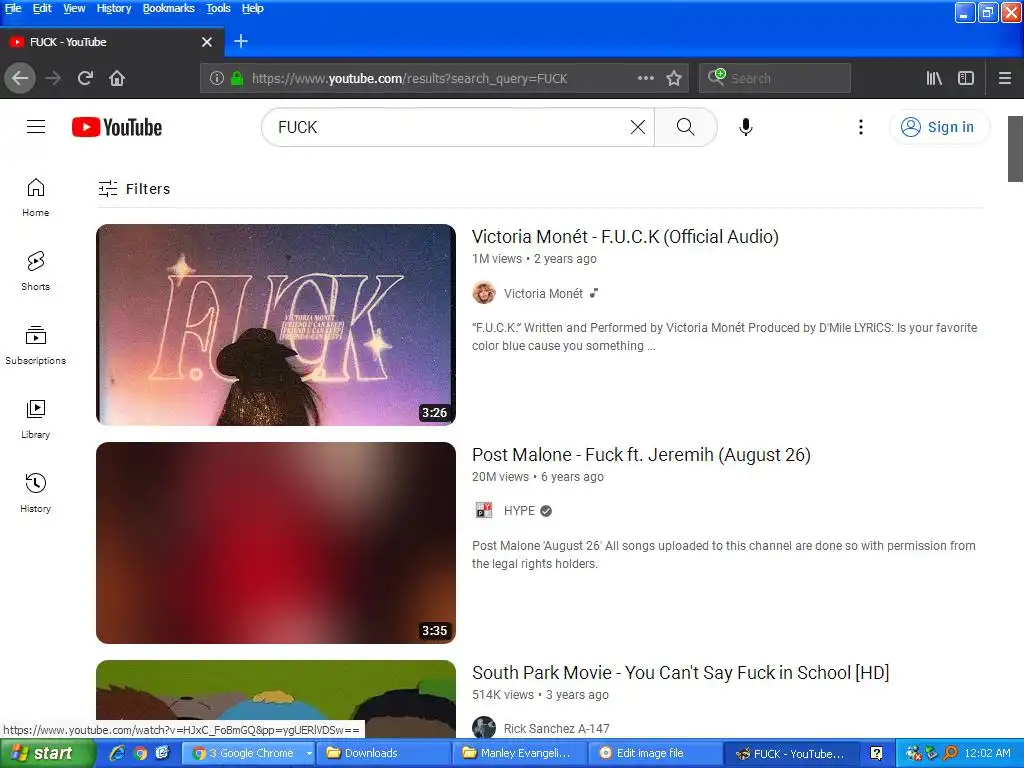1024x768 pixels.
Task: Visit the Victoria Monét channel name
Action: 543,294
